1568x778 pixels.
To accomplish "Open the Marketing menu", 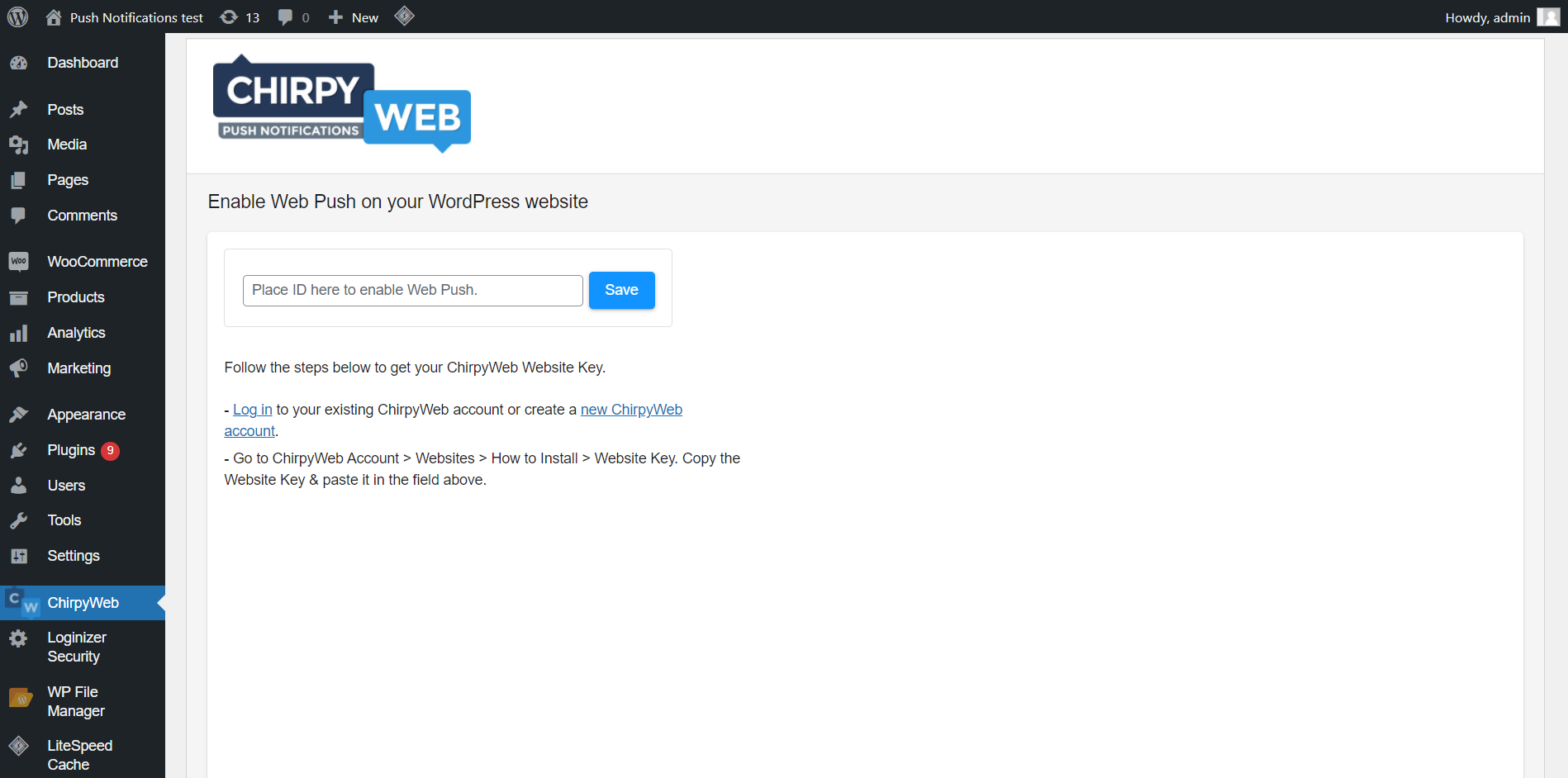I will (79, 368).
